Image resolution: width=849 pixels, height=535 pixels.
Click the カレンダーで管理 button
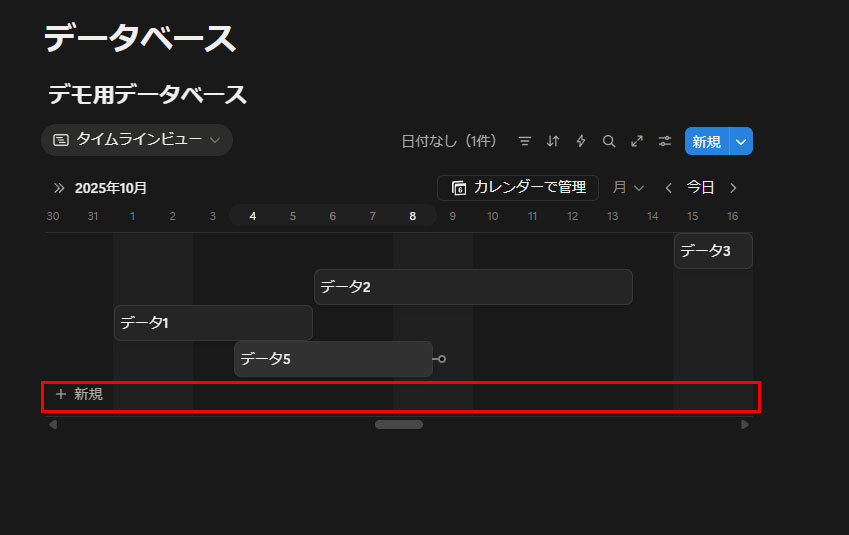(x=518, y=188)
